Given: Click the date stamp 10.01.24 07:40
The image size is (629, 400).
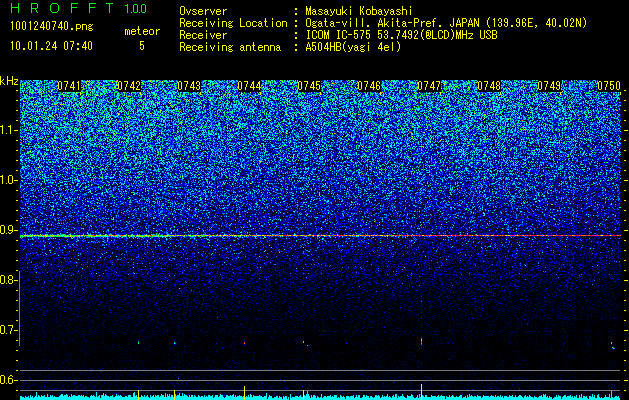Looking at the screenshot, I should coord(51,46).
